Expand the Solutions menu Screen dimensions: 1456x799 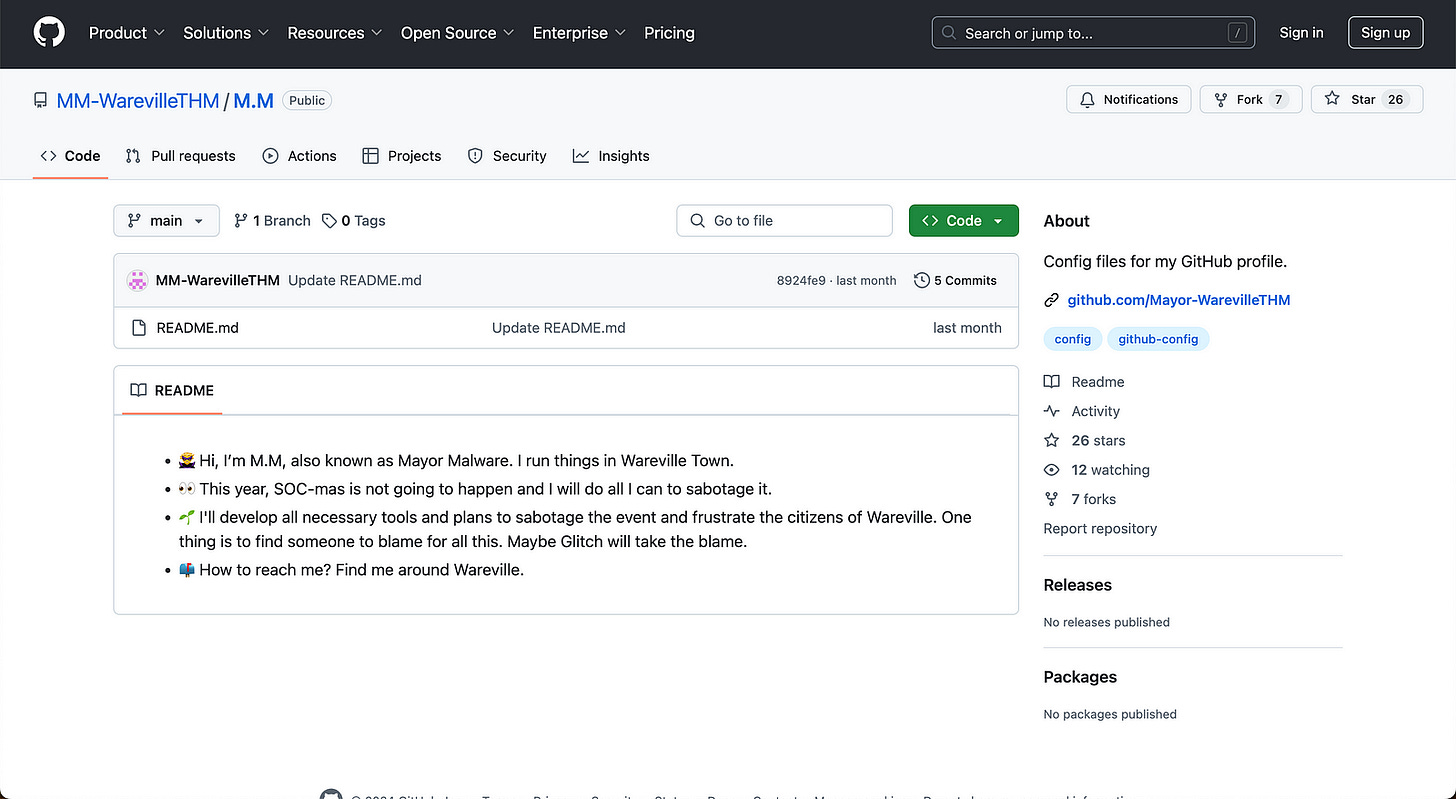coord(226,33)
